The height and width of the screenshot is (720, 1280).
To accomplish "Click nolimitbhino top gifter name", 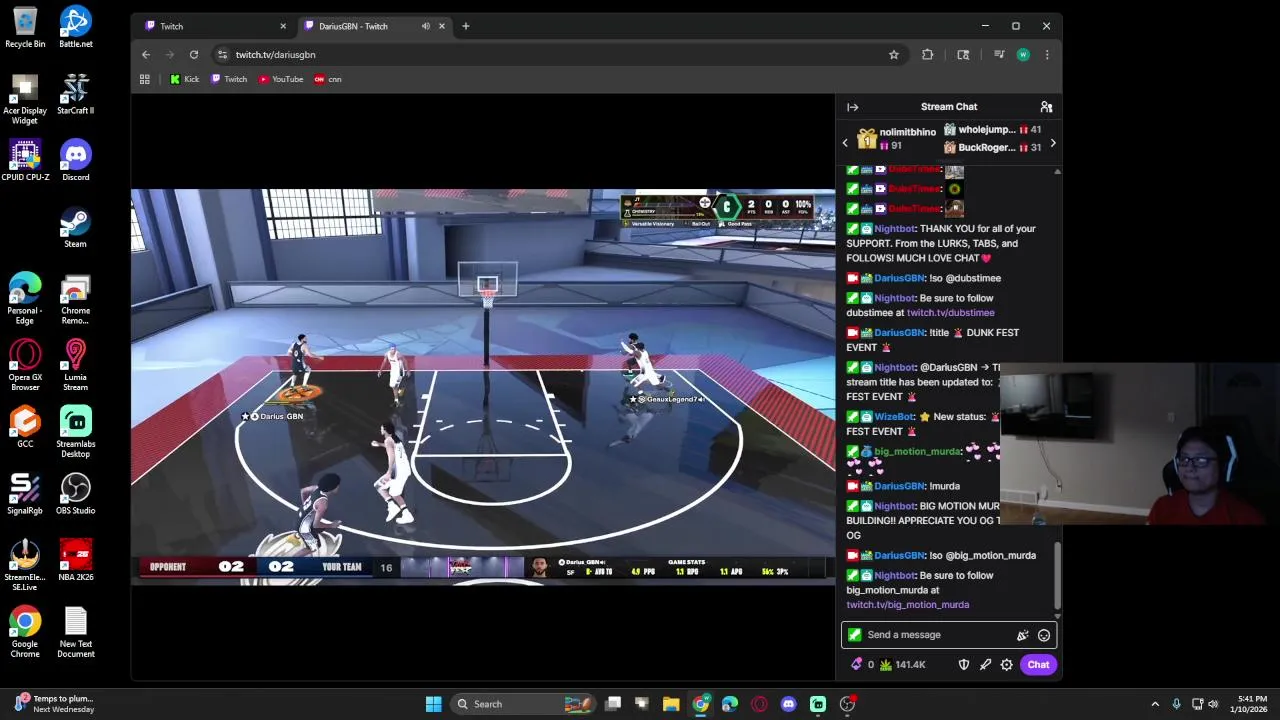I will (907, 132).
